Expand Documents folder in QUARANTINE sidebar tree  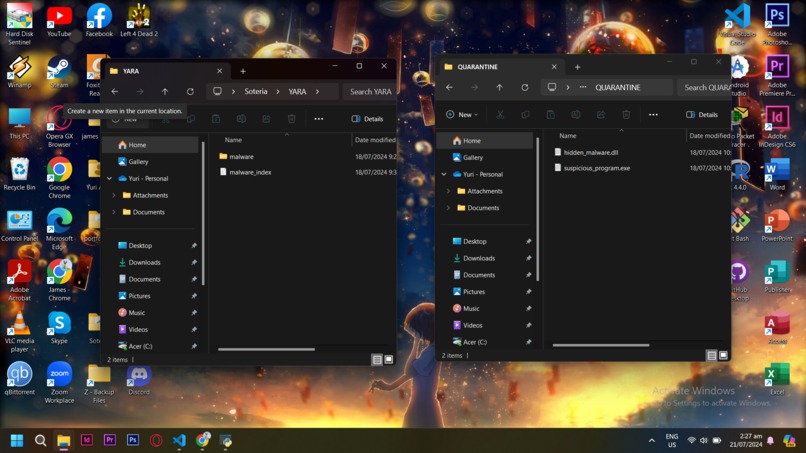click(448, 208)
